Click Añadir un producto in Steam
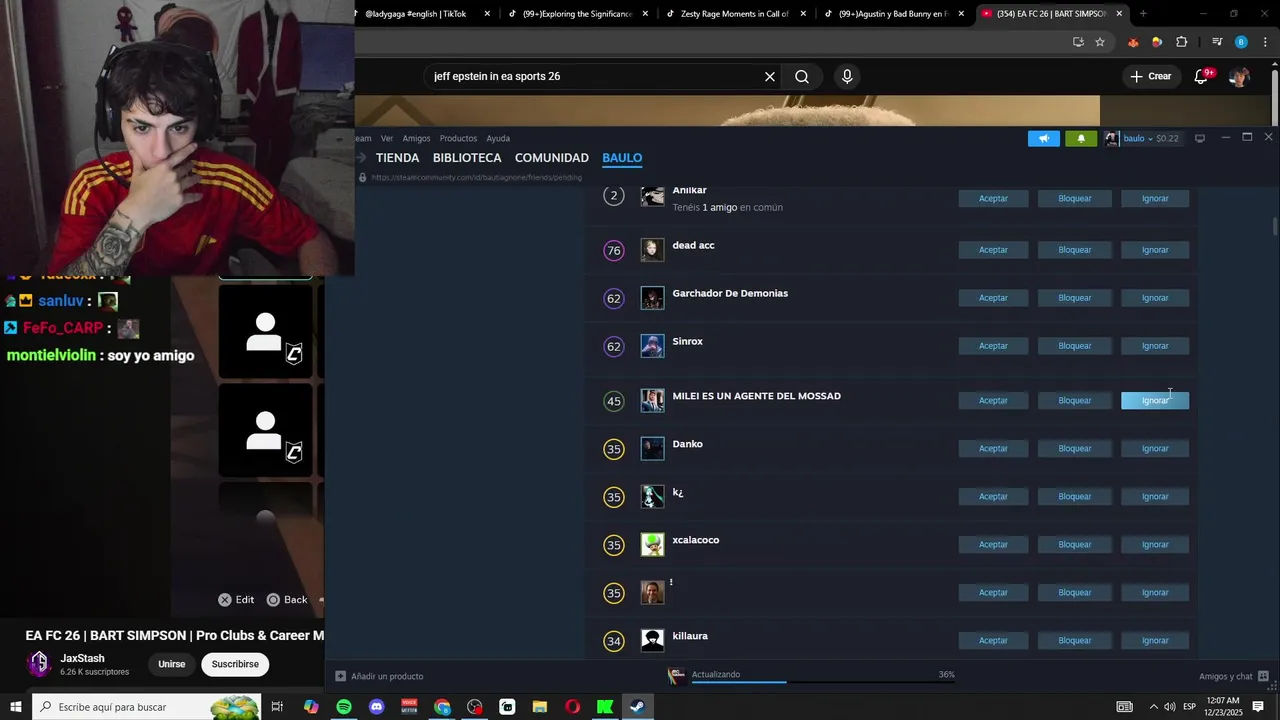Viewport: 1280px width, 720px height. 379,676
